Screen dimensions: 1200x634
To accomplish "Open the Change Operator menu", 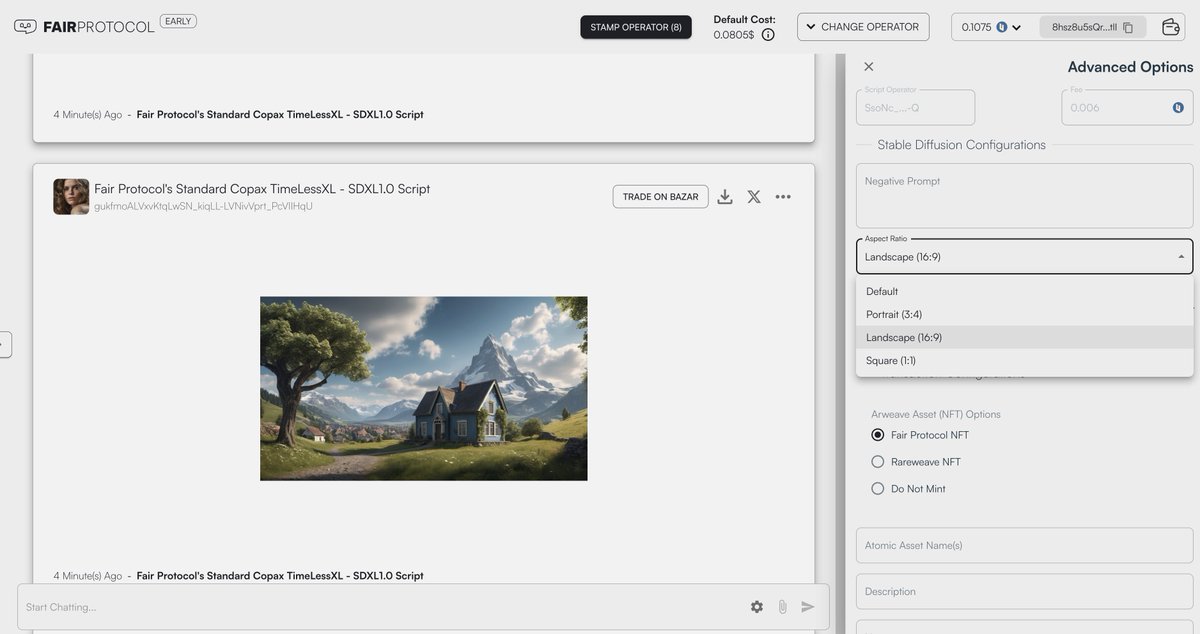I will coord(863,25).
